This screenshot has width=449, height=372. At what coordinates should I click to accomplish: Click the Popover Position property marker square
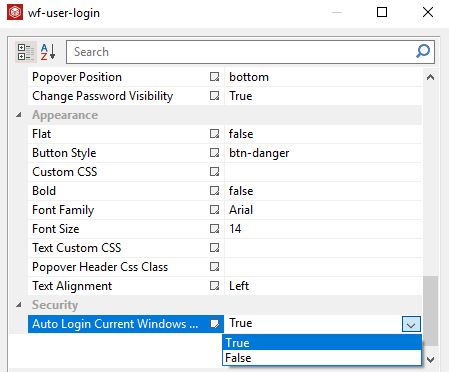214,77
